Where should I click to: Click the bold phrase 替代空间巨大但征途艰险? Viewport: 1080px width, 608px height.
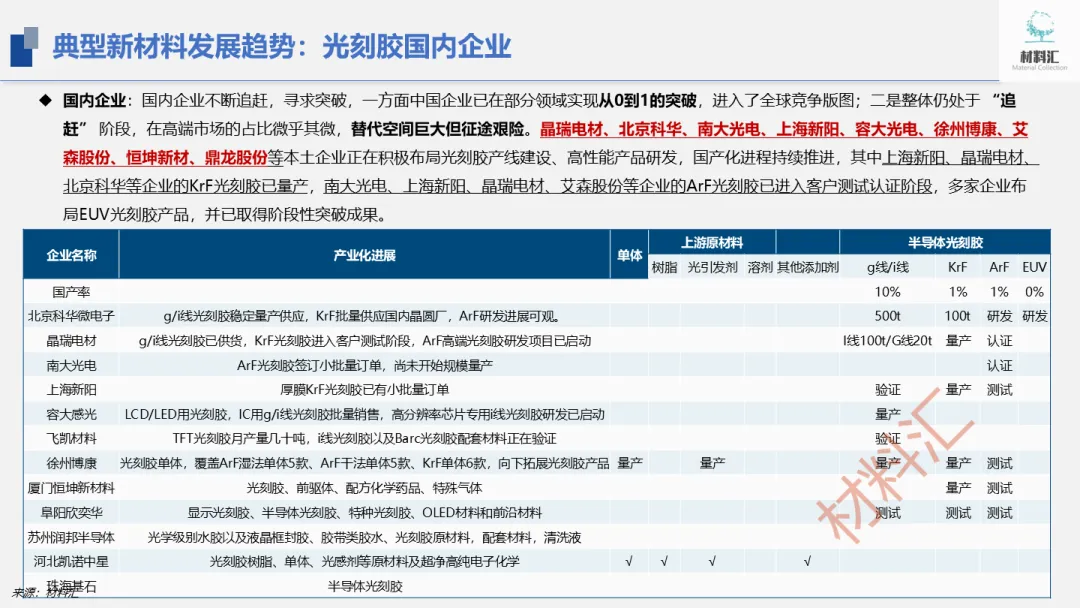click(437, 129)
